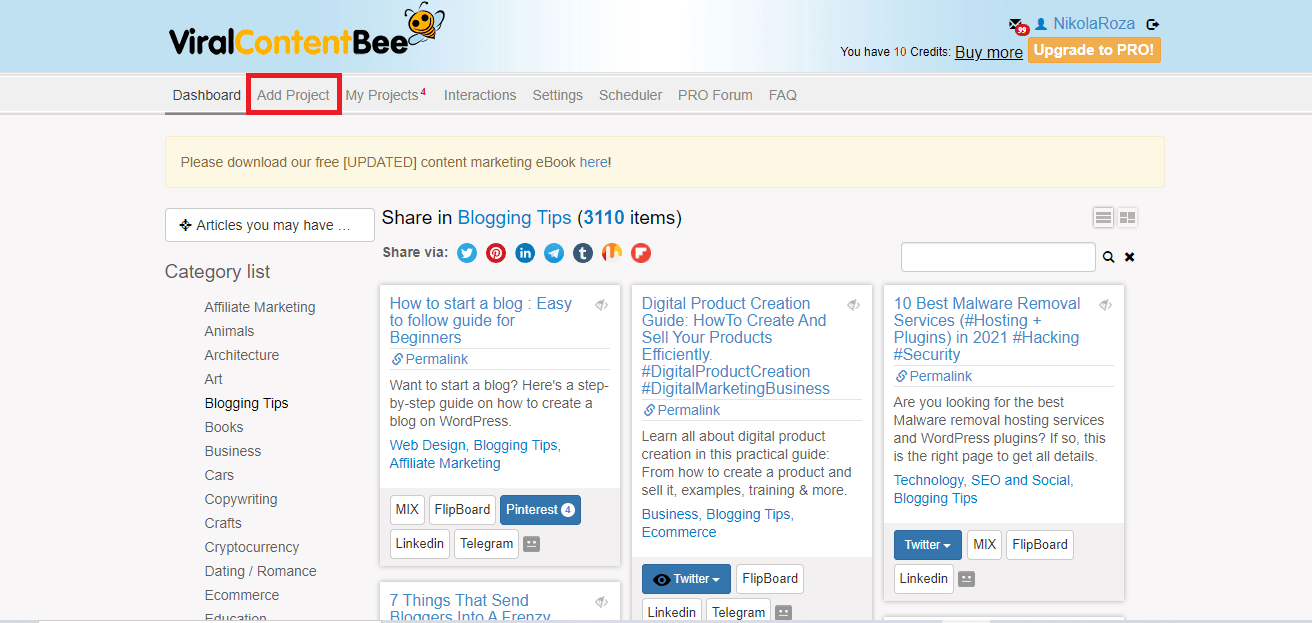Share via the Telegram icon
This screenshot has height=623, width=1312.
(x=554, y=253)
